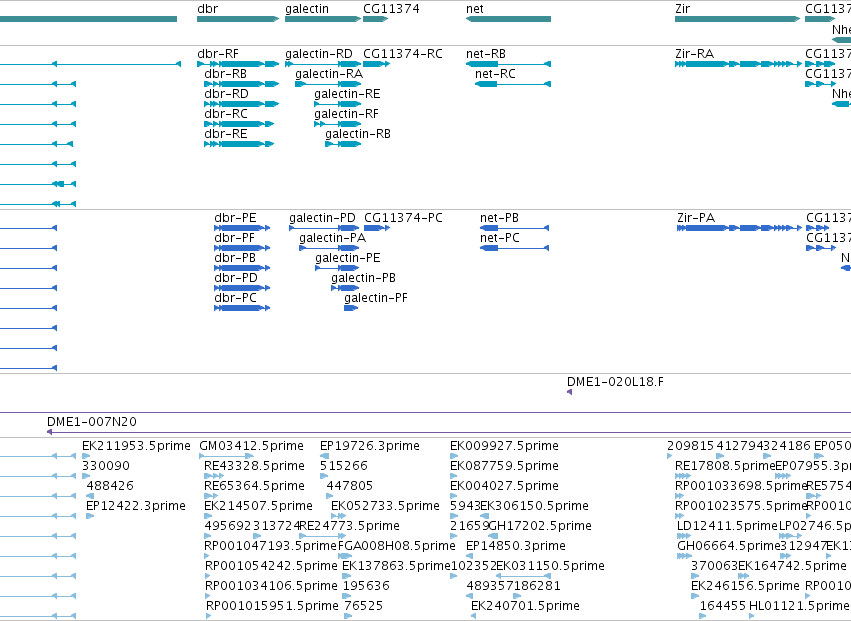Select EST EK009927.5prime
This screenshot has height=621, width=851.
(454, 456)
